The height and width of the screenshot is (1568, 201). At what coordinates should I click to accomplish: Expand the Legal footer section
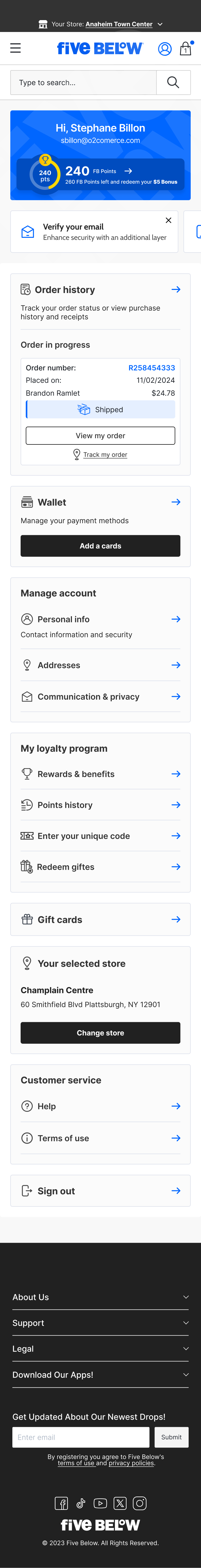point(100,1348)
